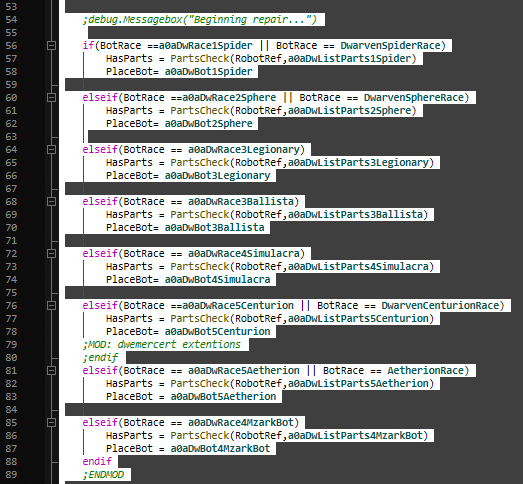Image resolution: width=523 pixels, height=484 pixels.
Task: Collapse the fold at line 64 Legionary
Action: point(51,149)
